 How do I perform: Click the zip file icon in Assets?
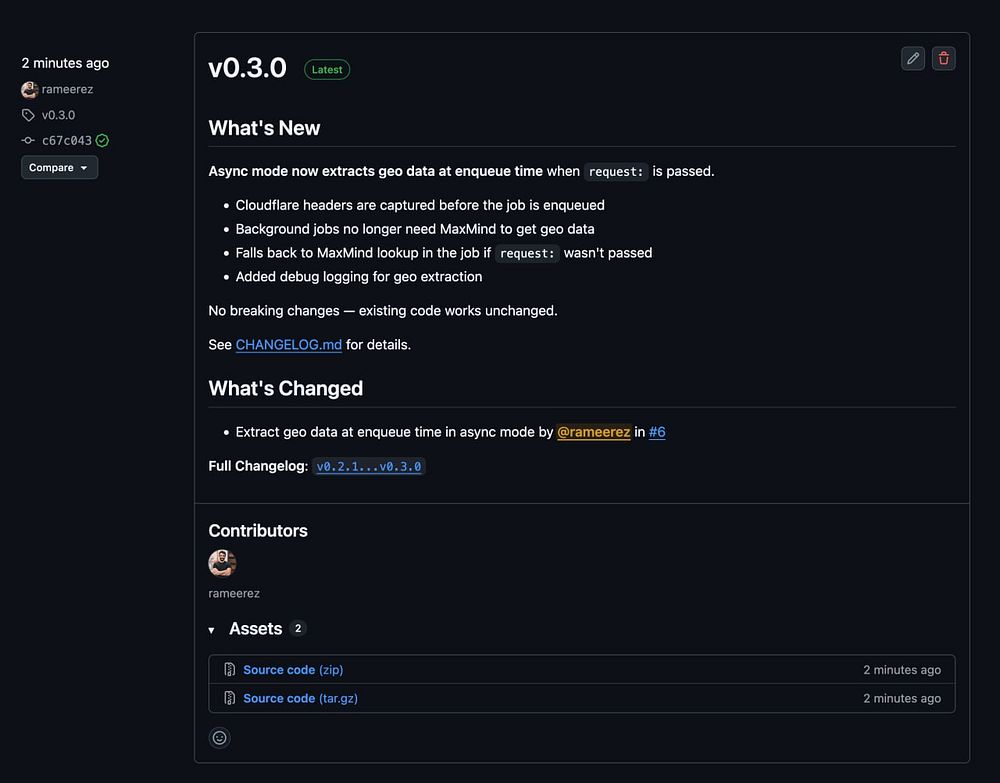230,670
